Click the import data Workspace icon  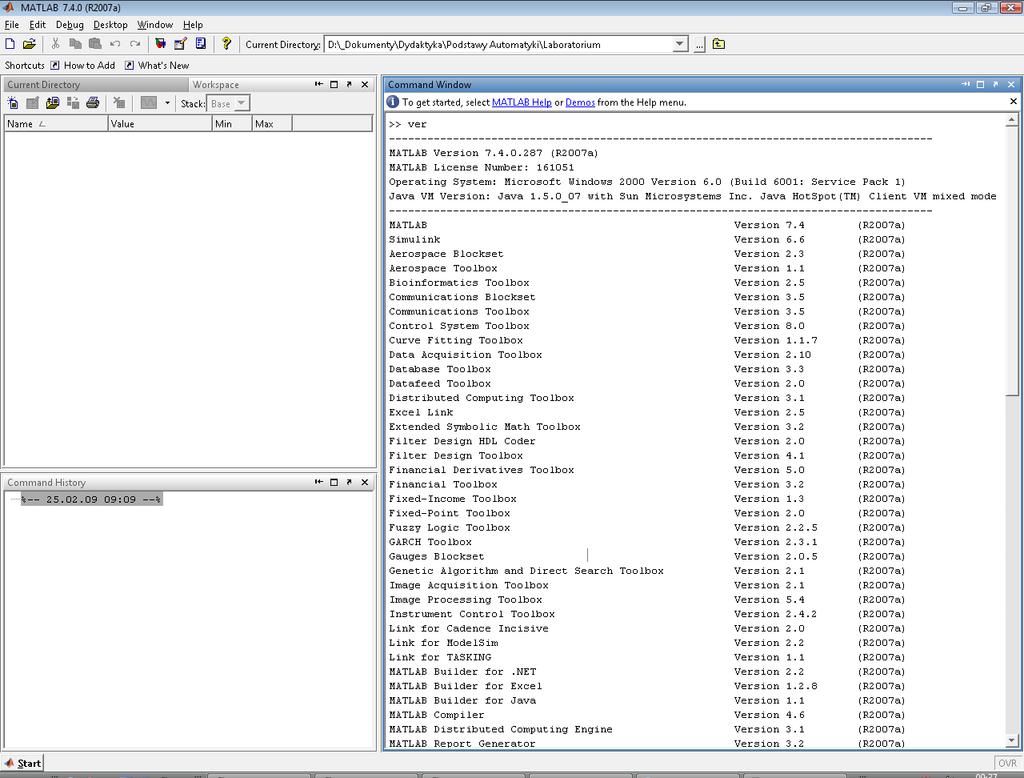tap(53, 103)
